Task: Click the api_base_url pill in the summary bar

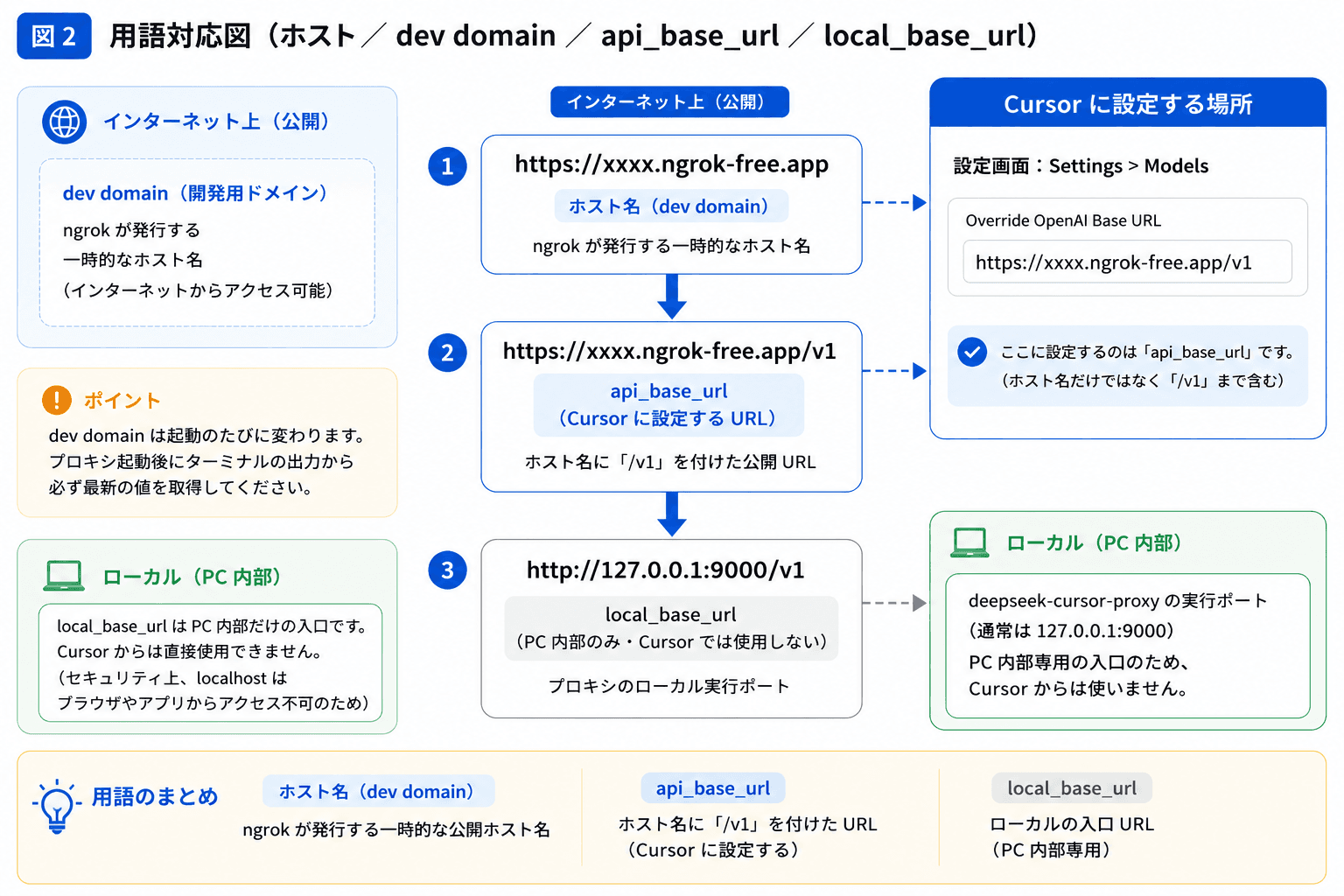Action: [713, 788]
